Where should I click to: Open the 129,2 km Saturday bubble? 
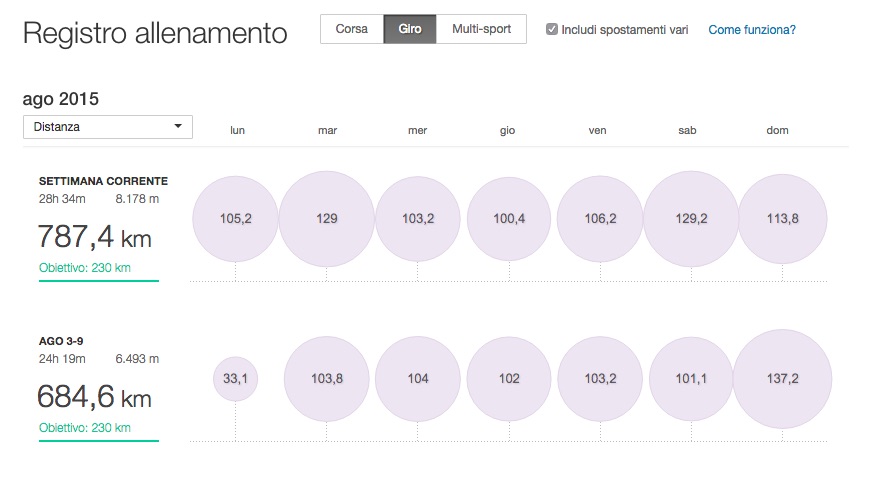tap(692, 219)
